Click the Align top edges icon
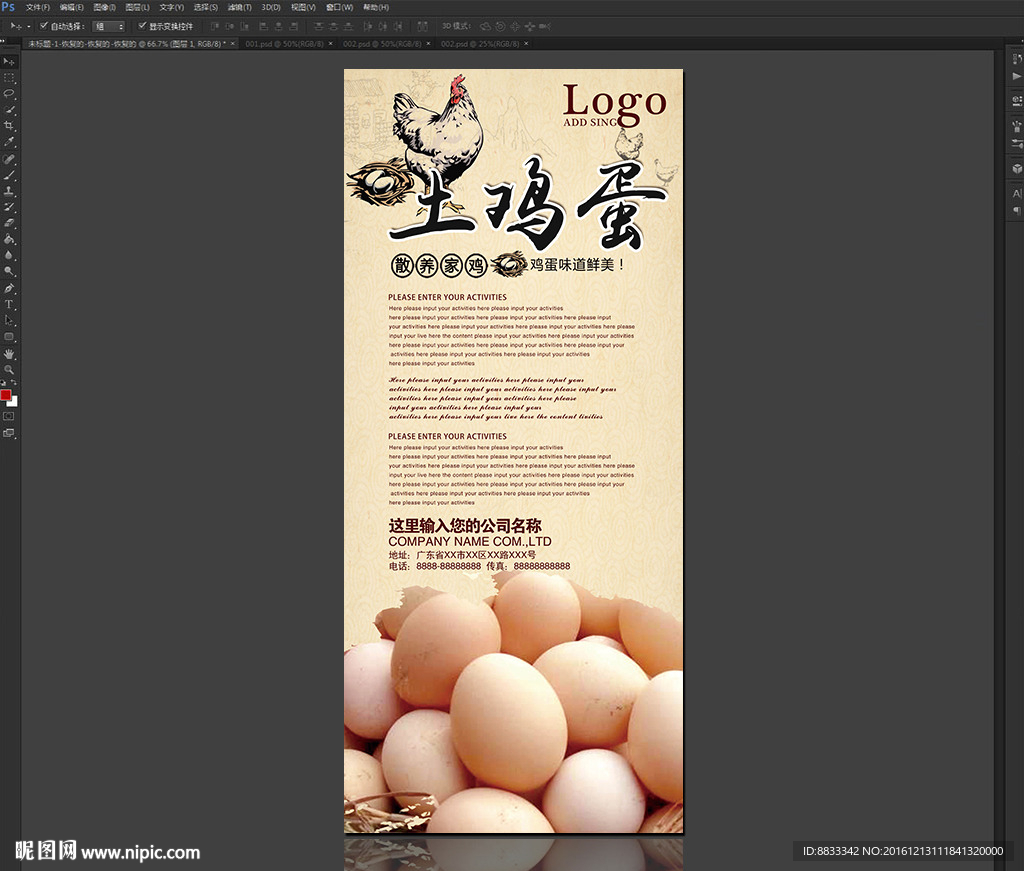Viewport: 1024px width, 871px height. click(x=215, y=26)
